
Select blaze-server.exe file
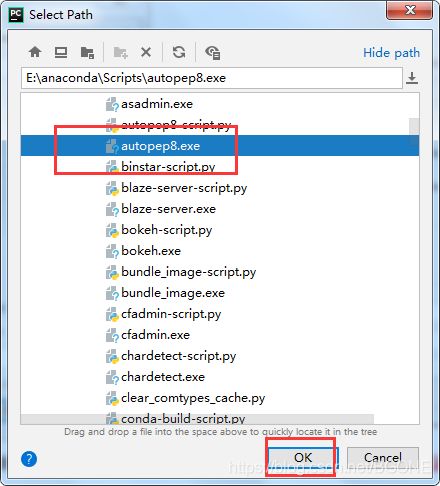(168, 209)
